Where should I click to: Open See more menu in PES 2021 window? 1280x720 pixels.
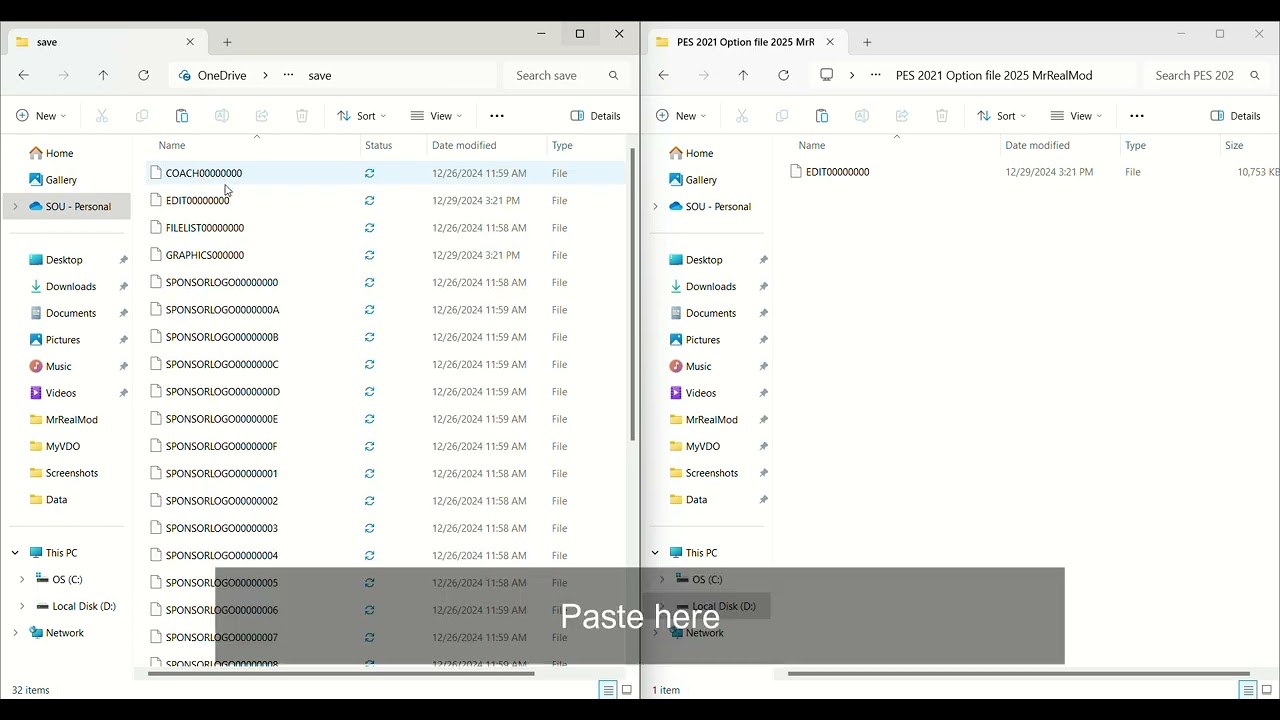tap(1137, 116)
